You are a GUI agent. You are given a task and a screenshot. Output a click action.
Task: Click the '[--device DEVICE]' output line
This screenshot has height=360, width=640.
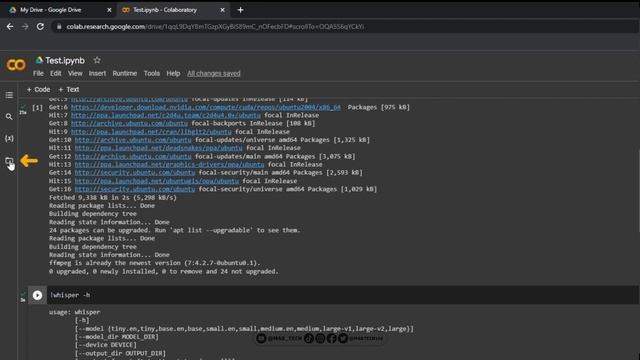point(106,345)
